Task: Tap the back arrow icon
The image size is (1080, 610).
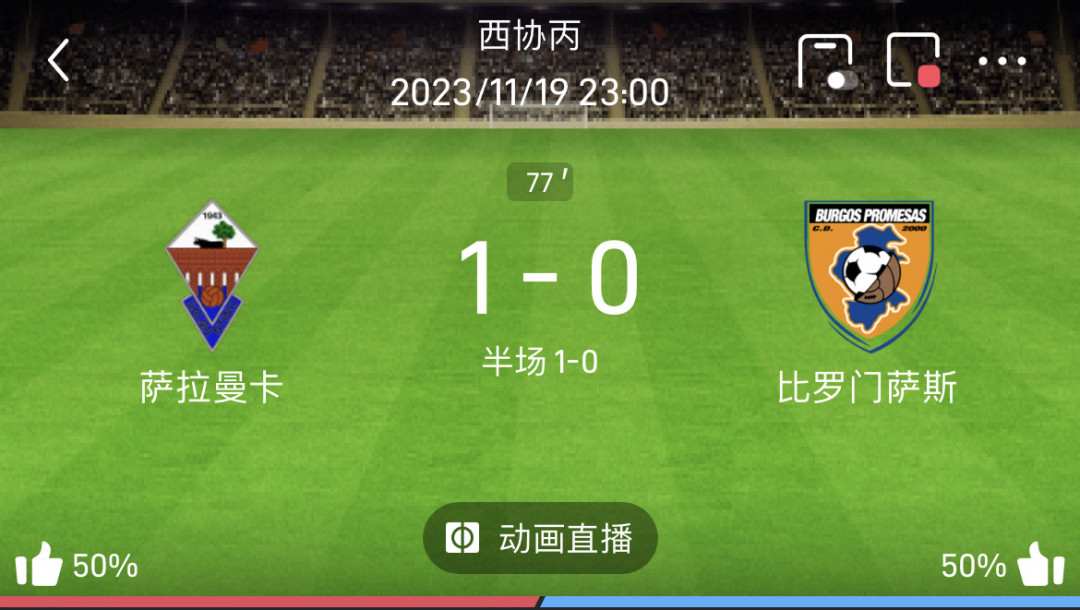Action: [59, 61]
